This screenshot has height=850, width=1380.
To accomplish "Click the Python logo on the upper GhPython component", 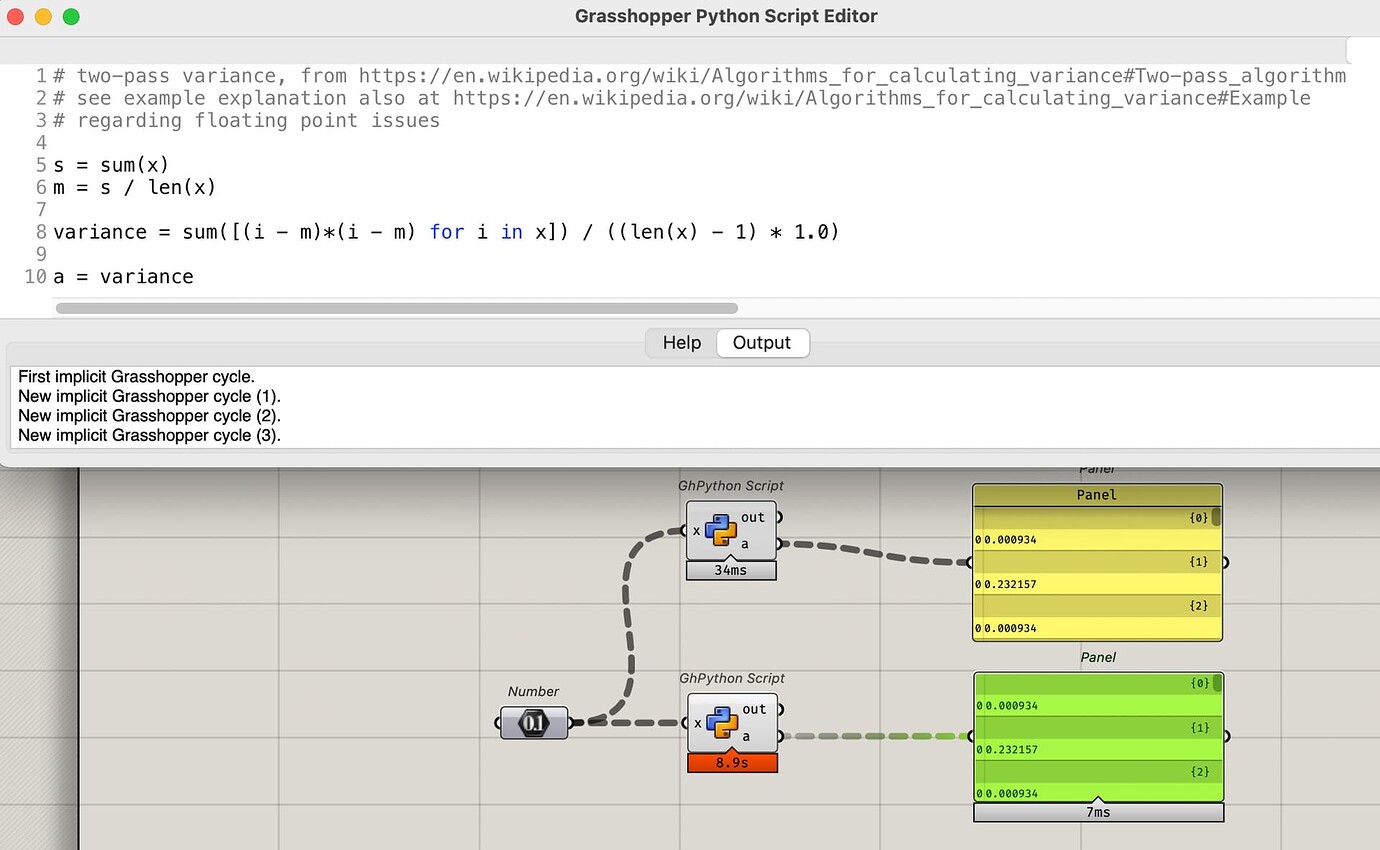I will click(722, 529).
